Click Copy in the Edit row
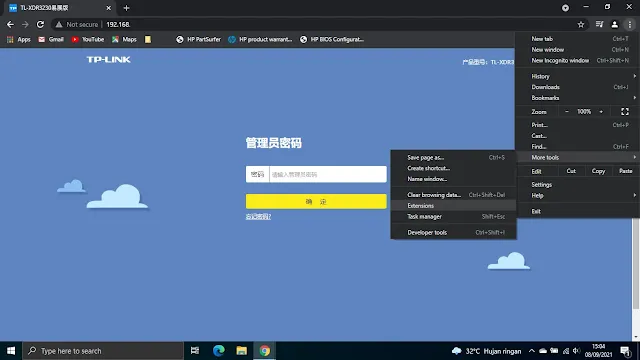 (x=598, y=171)
